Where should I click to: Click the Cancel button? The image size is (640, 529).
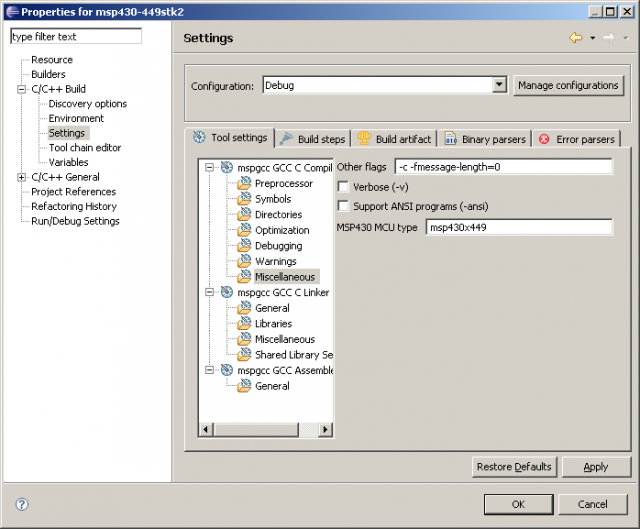tap(592, 504)
